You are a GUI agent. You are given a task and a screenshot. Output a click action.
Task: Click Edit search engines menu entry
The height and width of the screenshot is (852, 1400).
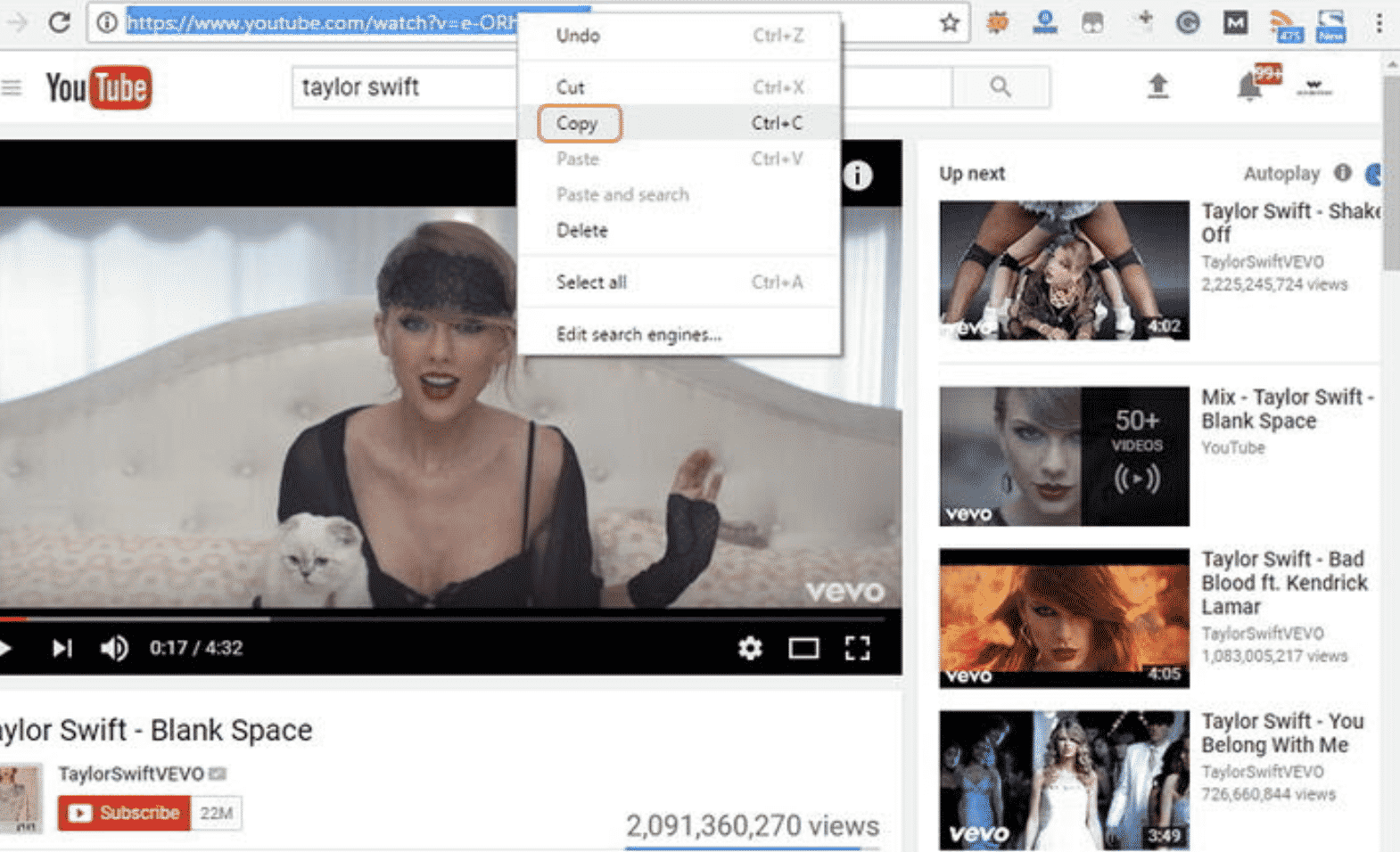coord(638,334)
